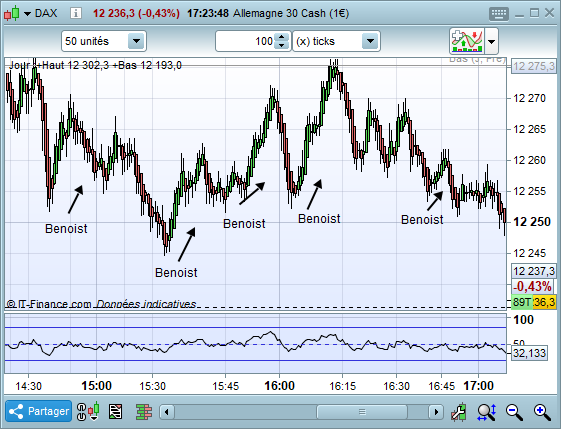The height and width of the screenshot is (429, 561).
Task: Click the magnifier auto-fit zoom icon
Action: [487, 412]
